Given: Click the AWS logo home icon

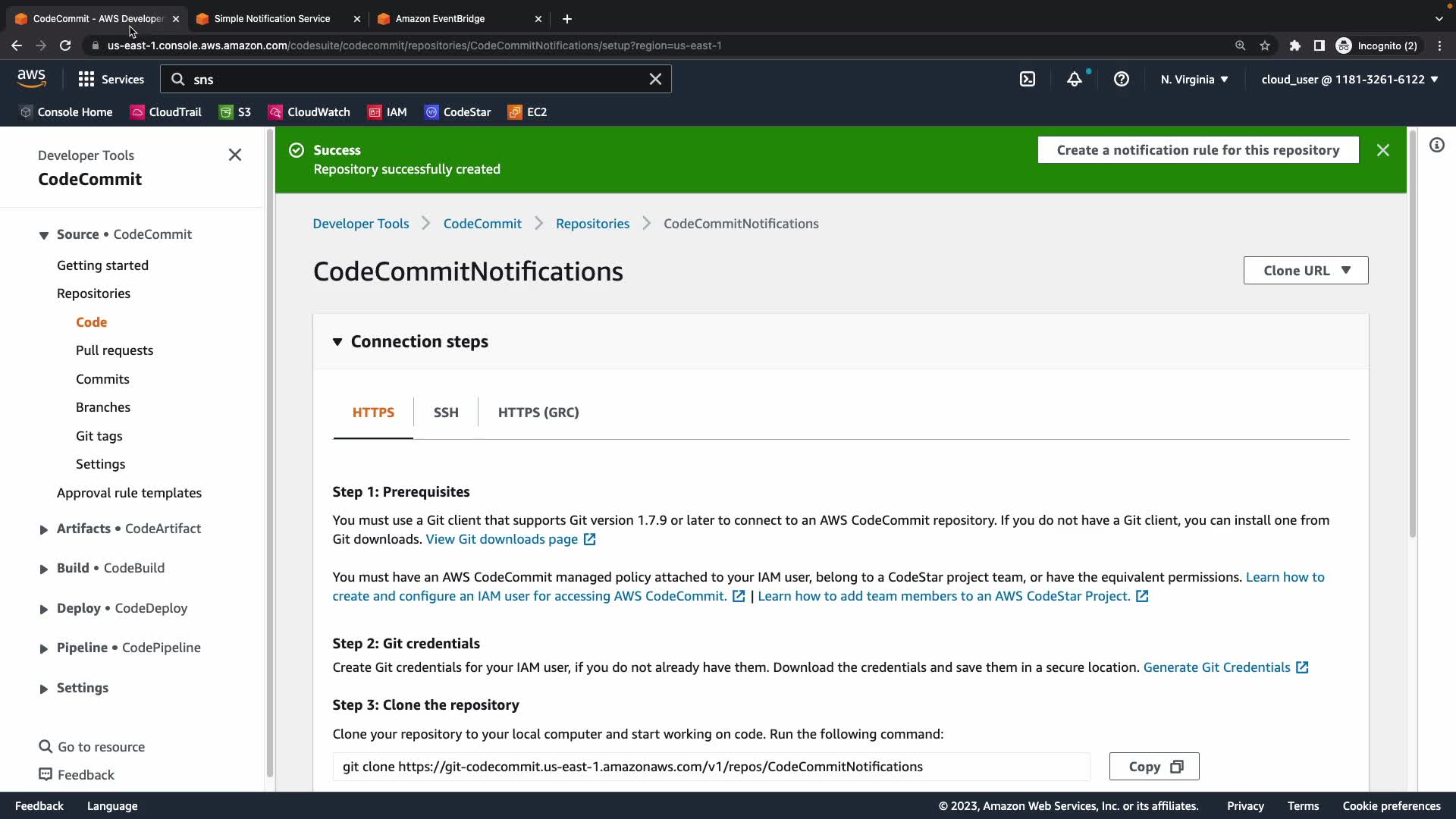Looking at the screenshot, I should pos(31,78).
